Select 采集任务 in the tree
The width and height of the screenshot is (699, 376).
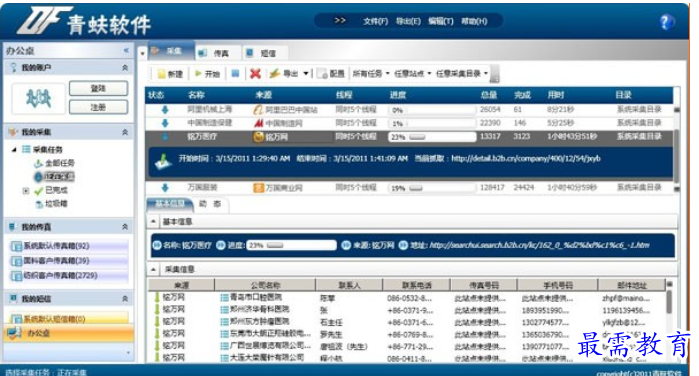click(x=48, y=149)
